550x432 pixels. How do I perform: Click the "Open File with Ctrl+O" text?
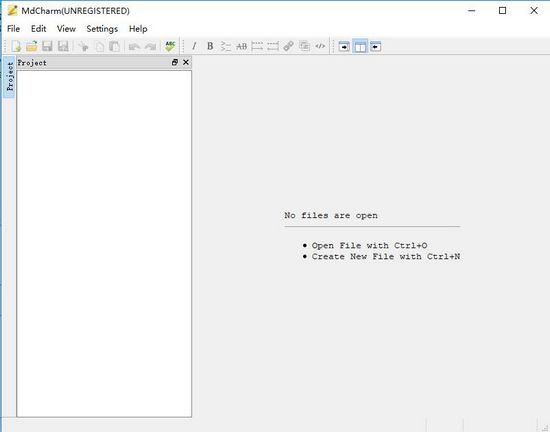pos(369,245)
